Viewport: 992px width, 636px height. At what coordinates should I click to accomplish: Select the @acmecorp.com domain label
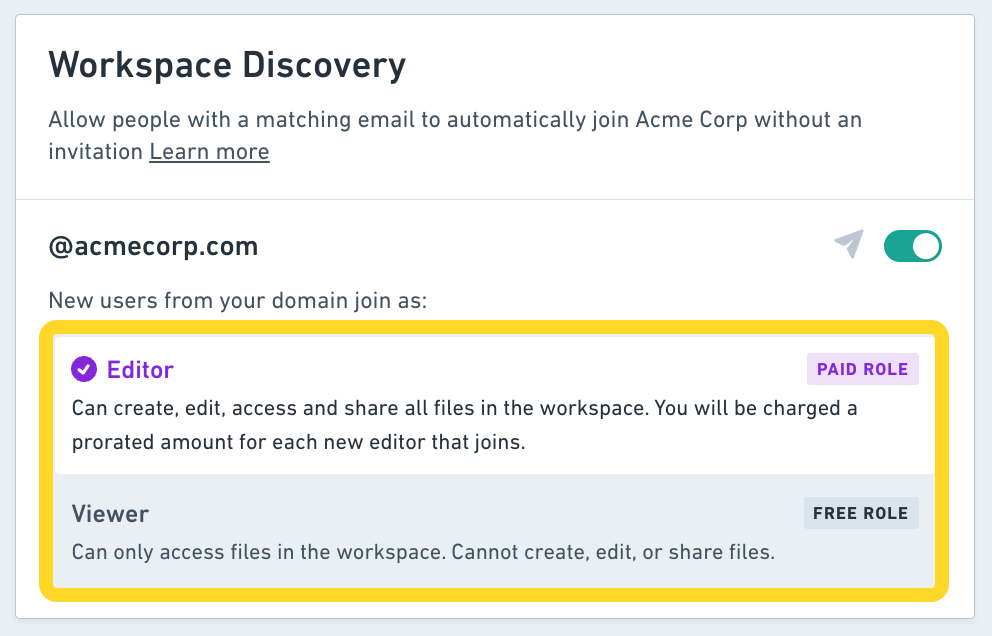coord(153,245)
